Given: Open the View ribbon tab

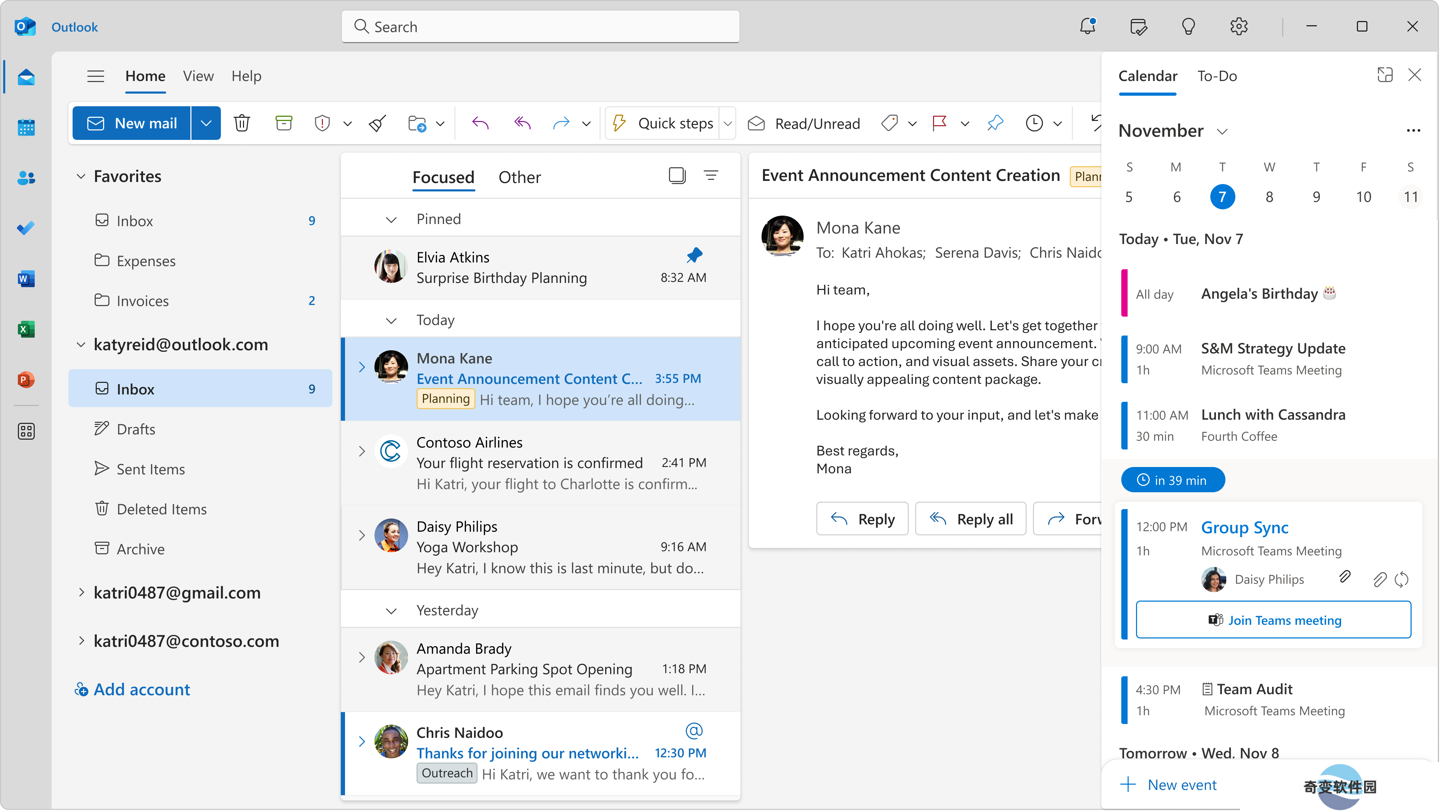Looking at the screenshot, I should [198, 76].
